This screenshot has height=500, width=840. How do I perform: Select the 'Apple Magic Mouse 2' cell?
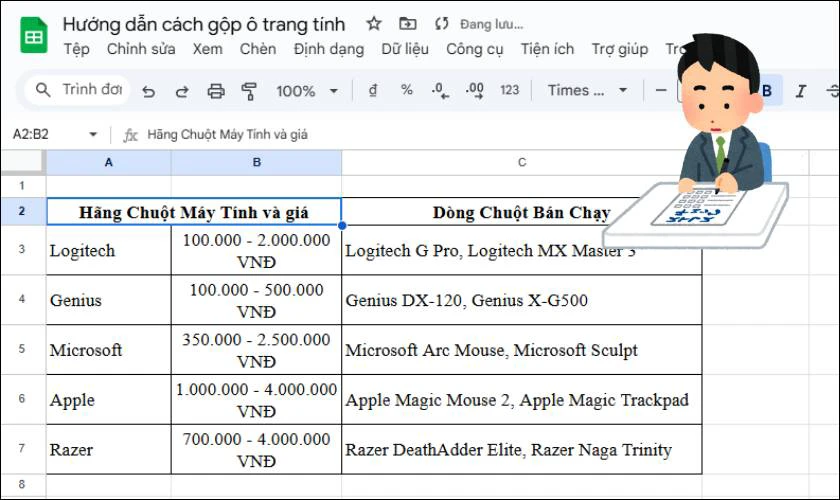click(x=522, y=400)
